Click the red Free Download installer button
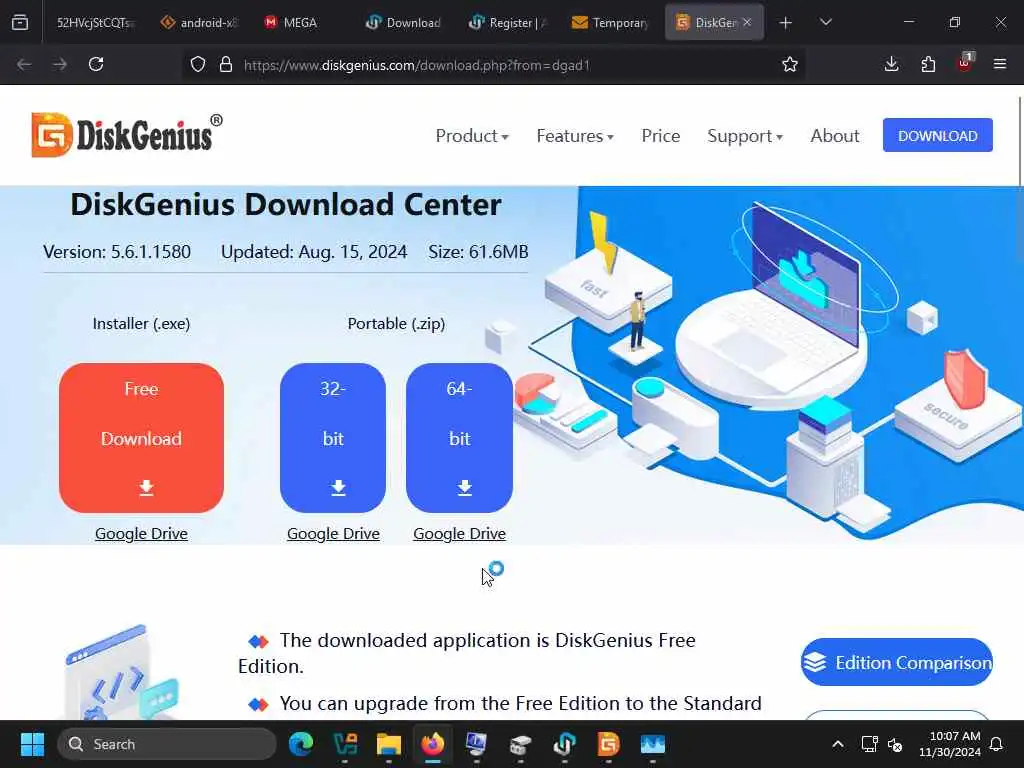1024x768 pixels. 141,438
